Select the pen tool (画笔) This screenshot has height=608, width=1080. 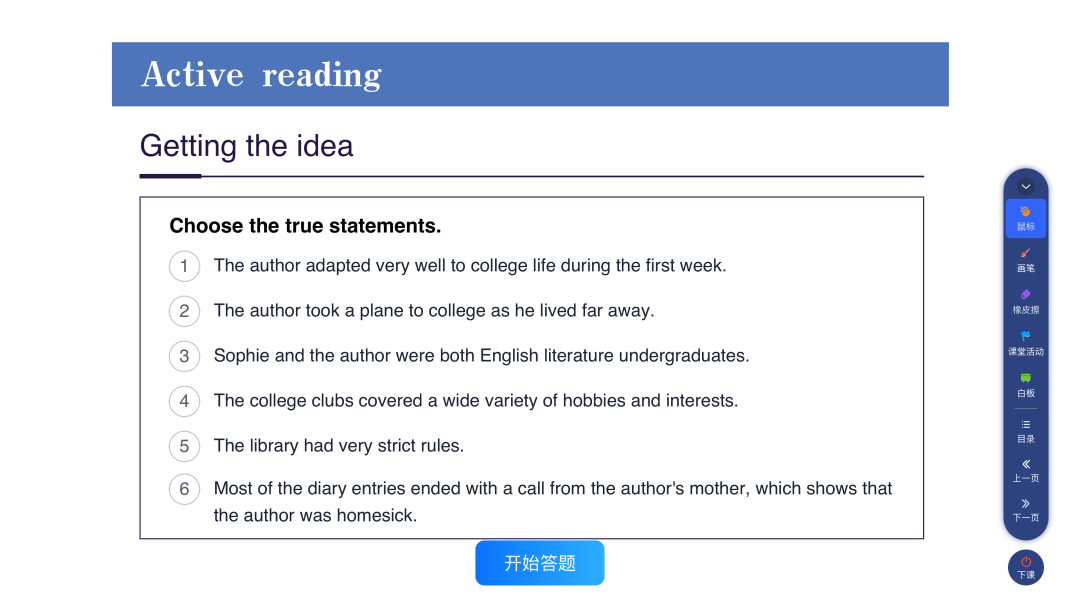pos(1026,260)
